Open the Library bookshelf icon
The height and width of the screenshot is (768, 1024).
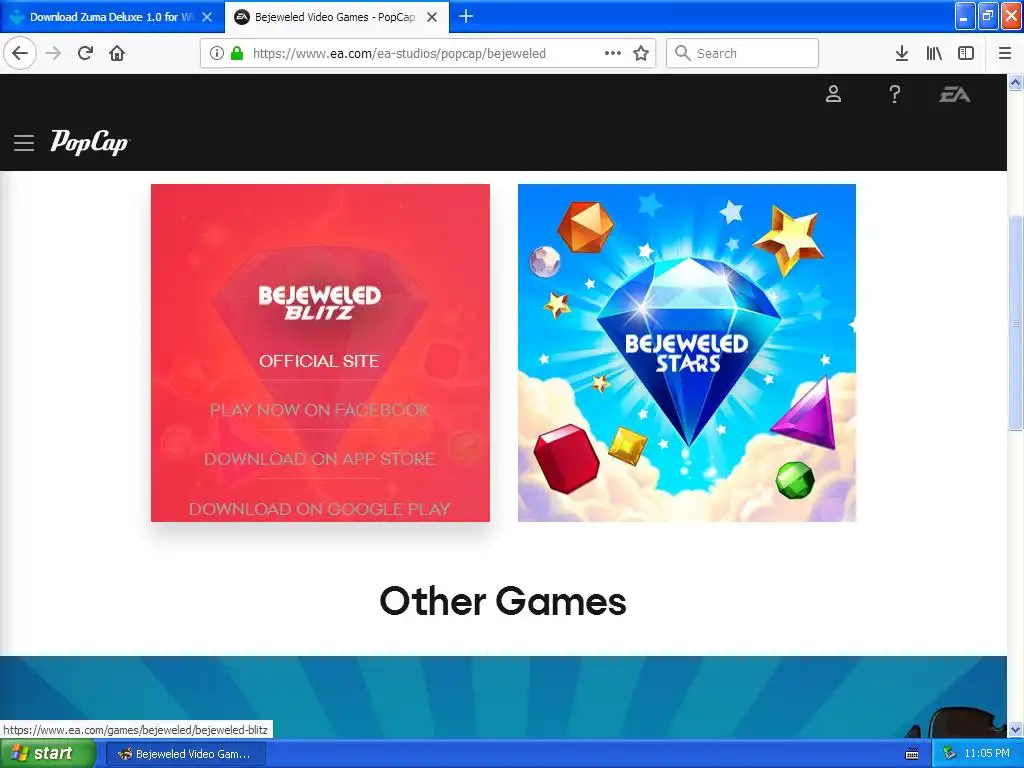934,53
